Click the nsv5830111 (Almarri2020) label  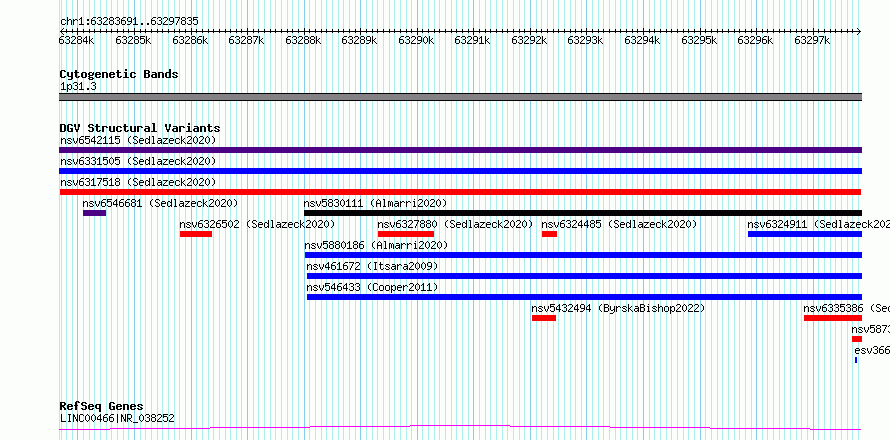tap(375, 203)
